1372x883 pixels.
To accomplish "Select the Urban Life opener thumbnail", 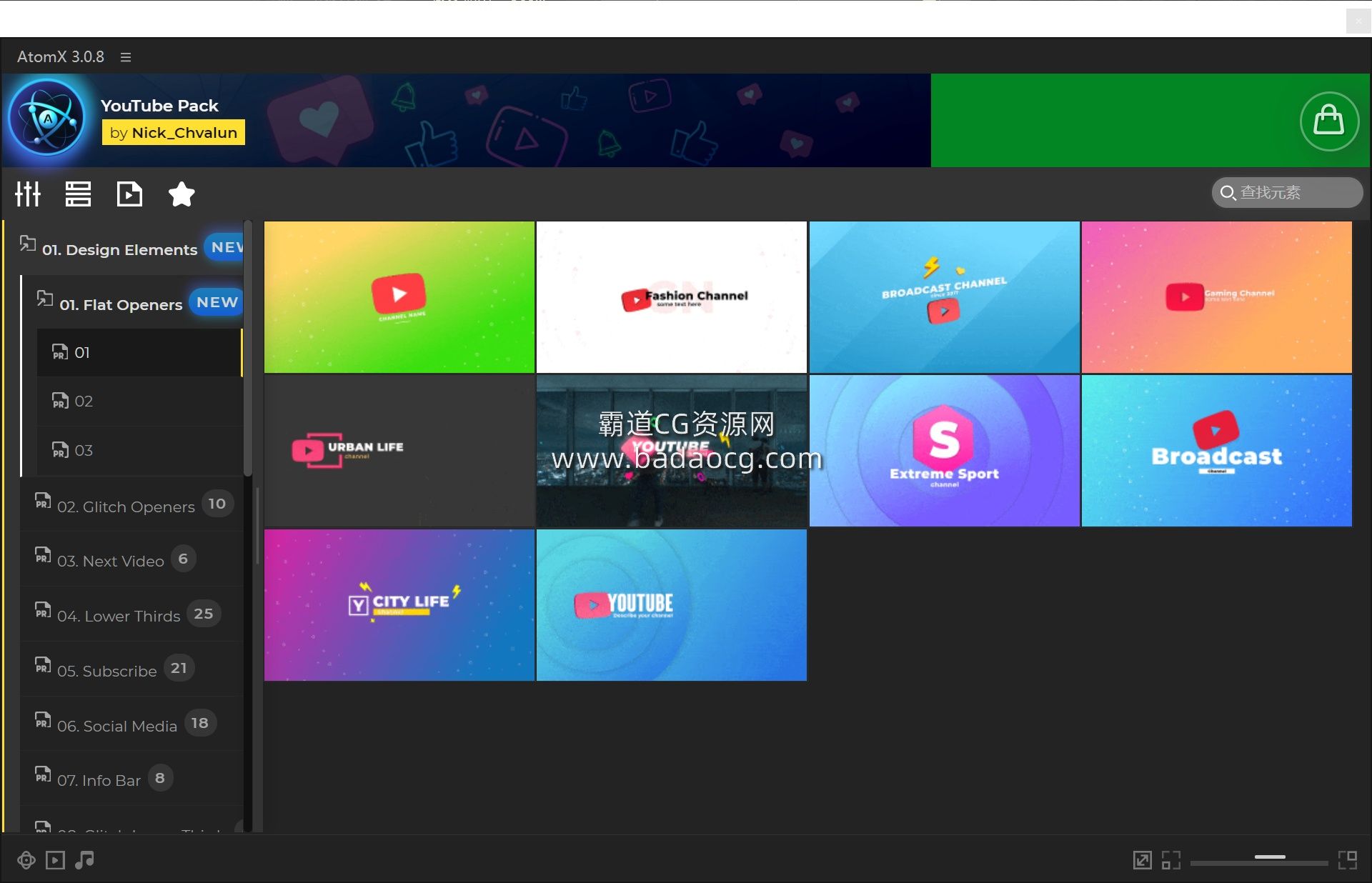I will (399, 451).
